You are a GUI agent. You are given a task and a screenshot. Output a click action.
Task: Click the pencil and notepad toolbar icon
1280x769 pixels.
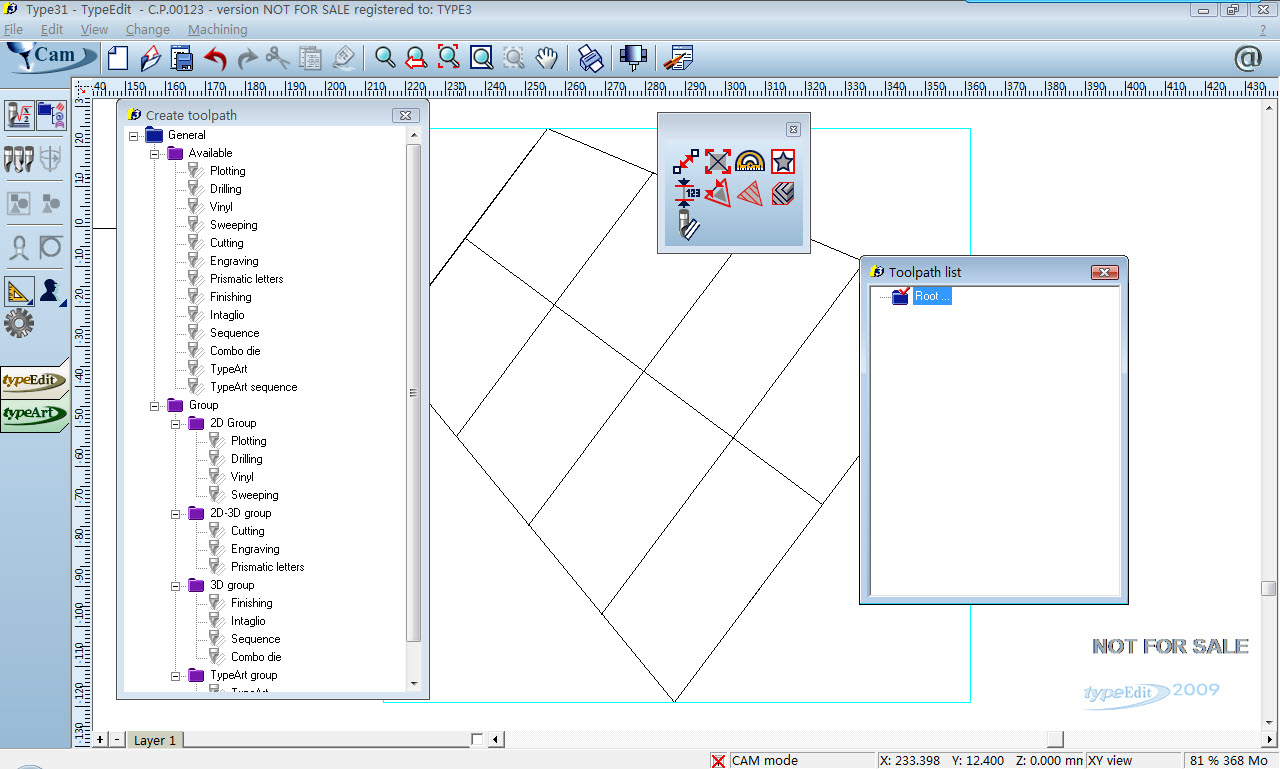678,58
